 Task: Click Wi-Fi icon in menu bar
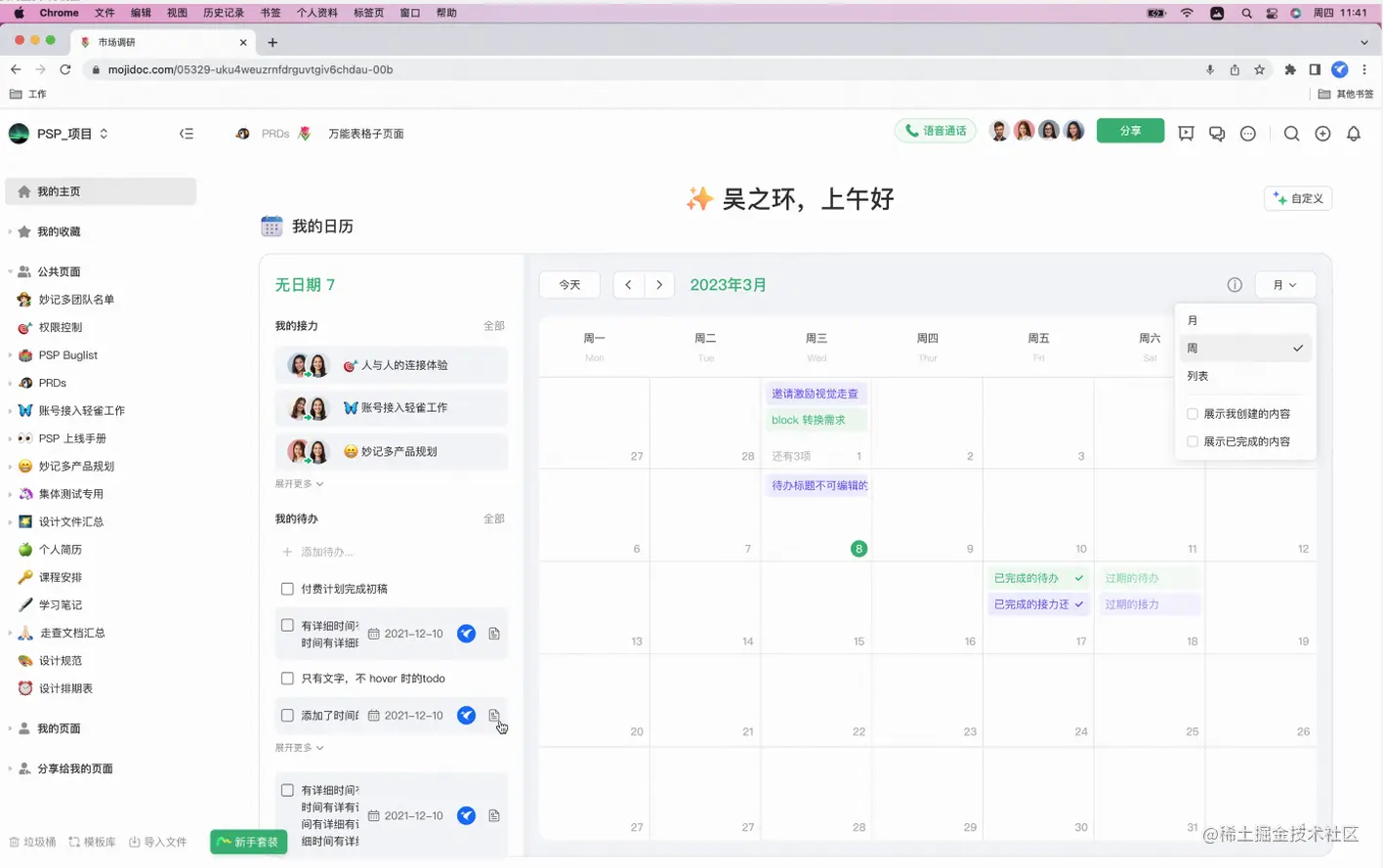(x=1187, y=13)
